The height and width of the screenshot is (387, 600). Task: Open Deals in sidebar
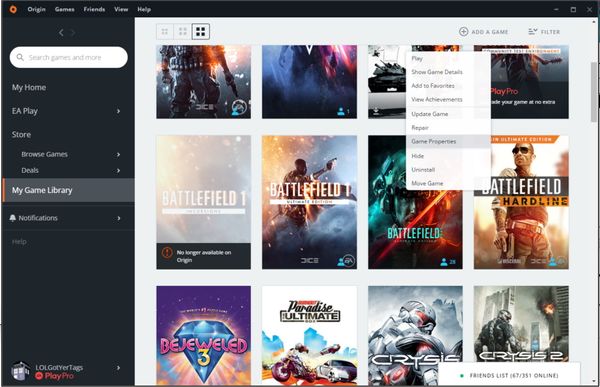coord(30,170)
